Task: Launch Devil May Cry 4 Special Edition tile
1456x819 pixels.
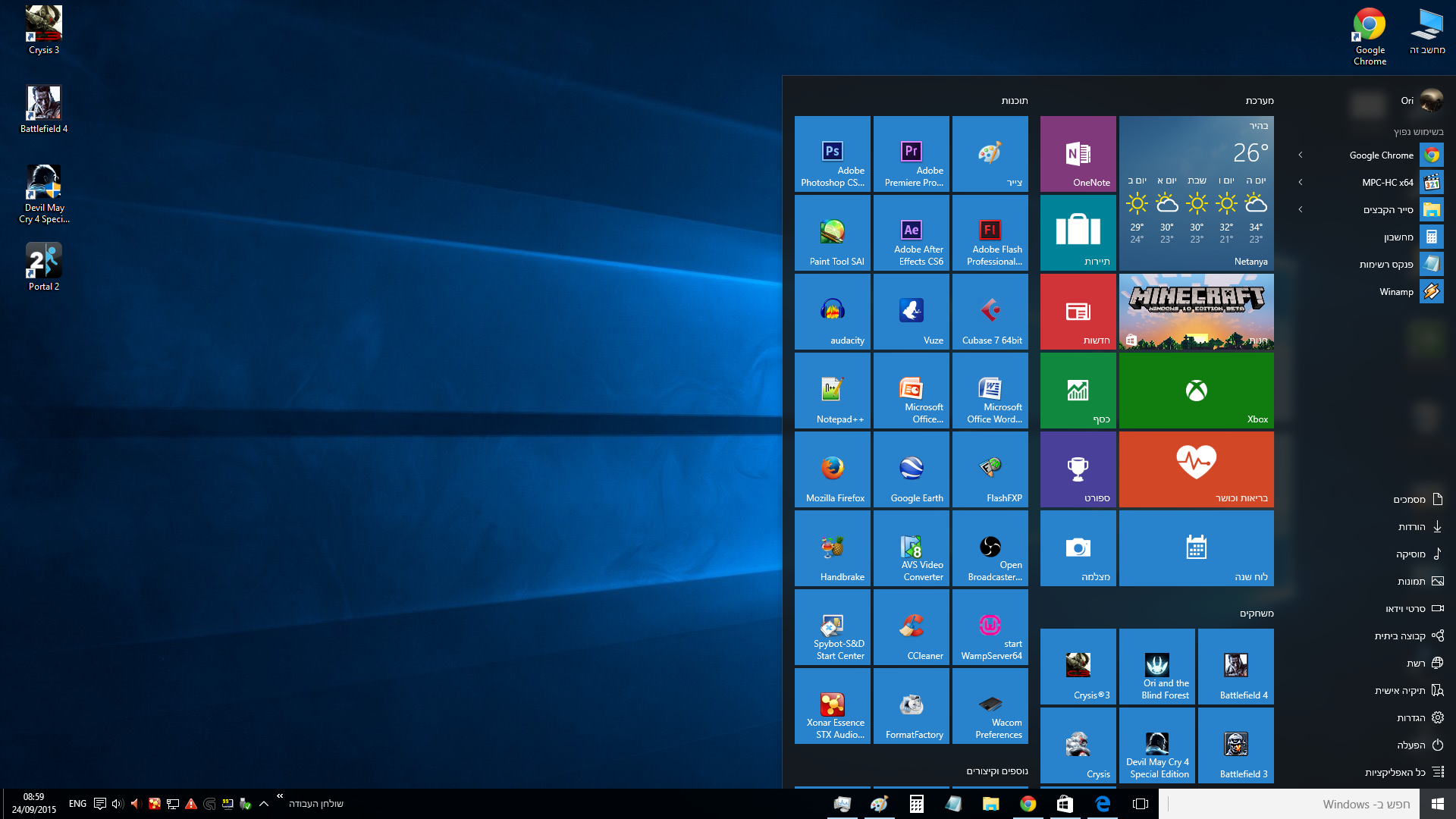Action: point(1157,745)
